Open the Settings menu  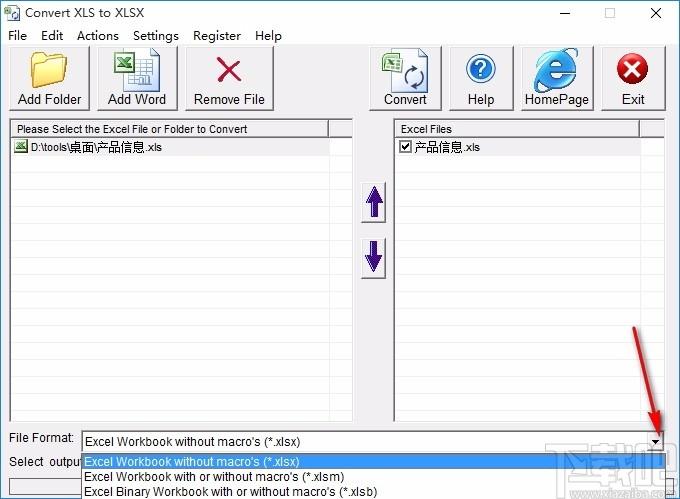click(156, 36)
